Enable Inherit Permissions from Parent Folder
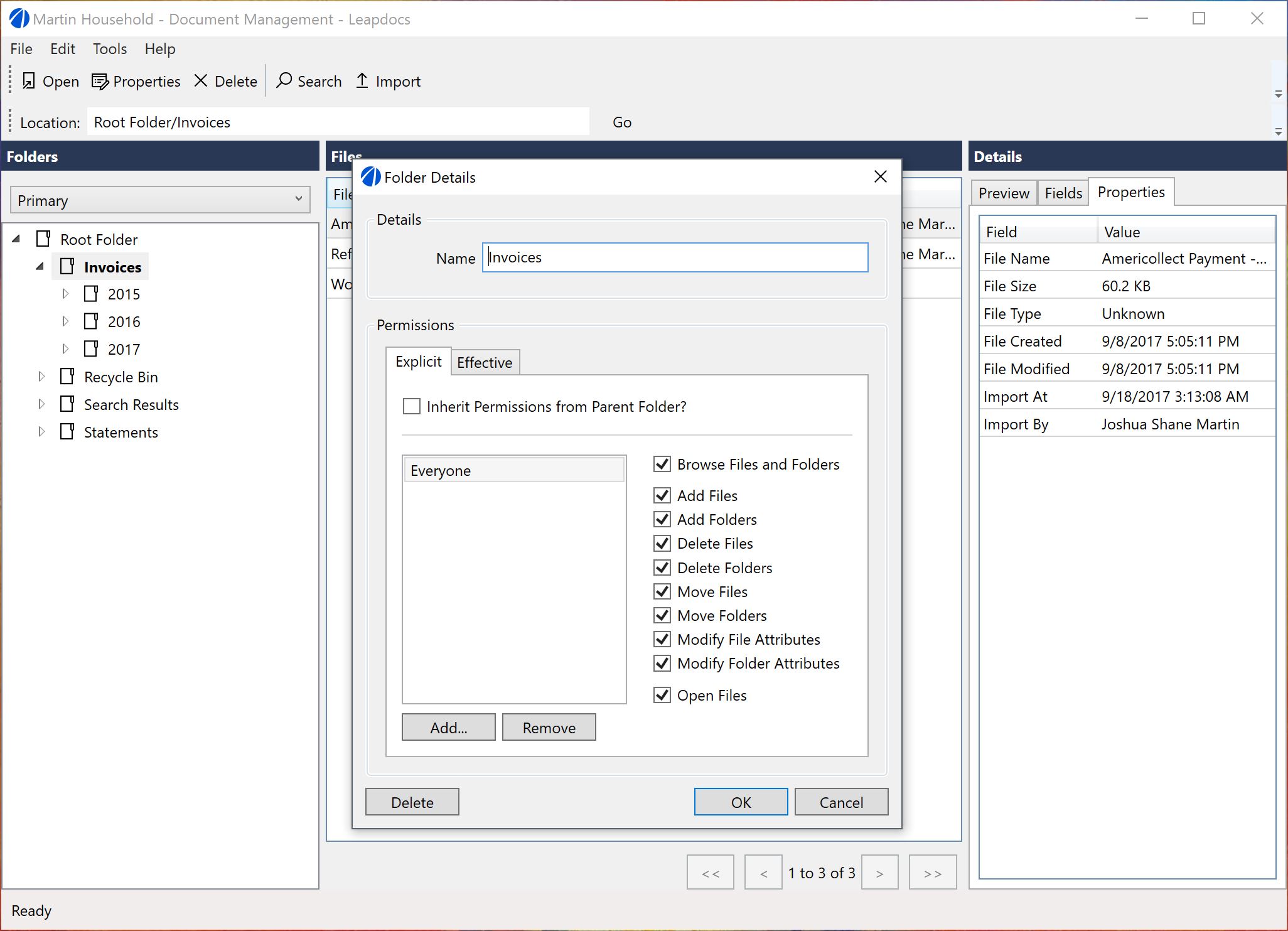Image resolution: width=1288 pixels, height=931 pixels. [x=412, y=407]
